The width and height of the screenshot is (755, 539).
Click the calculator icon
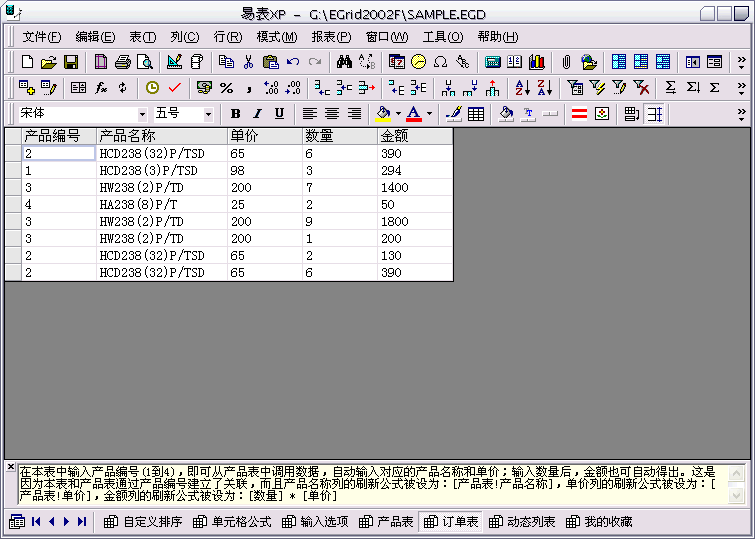pyautogui.click(x=492, y=62)
